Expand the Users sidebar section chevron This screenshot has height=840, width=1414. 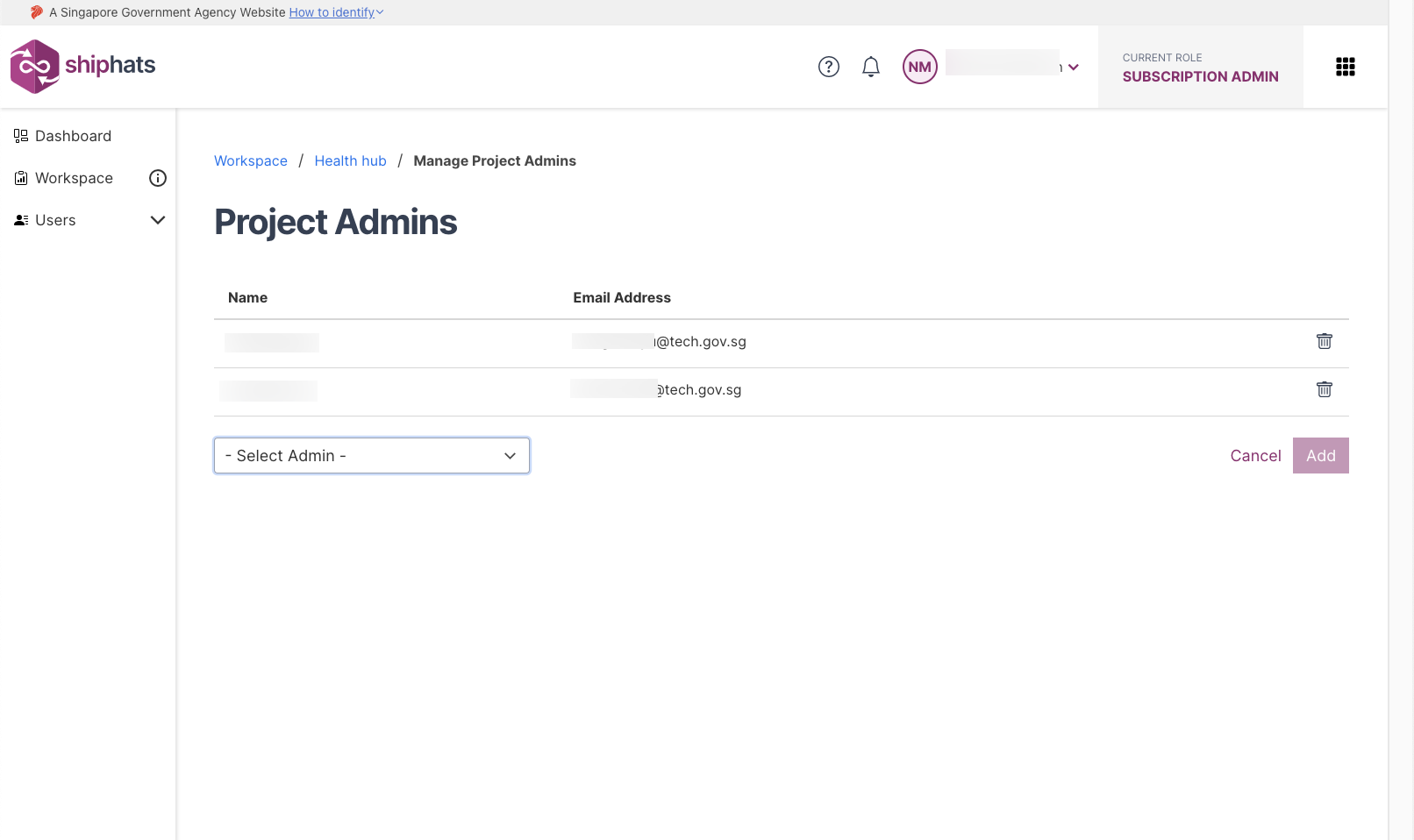click(158, 220)
